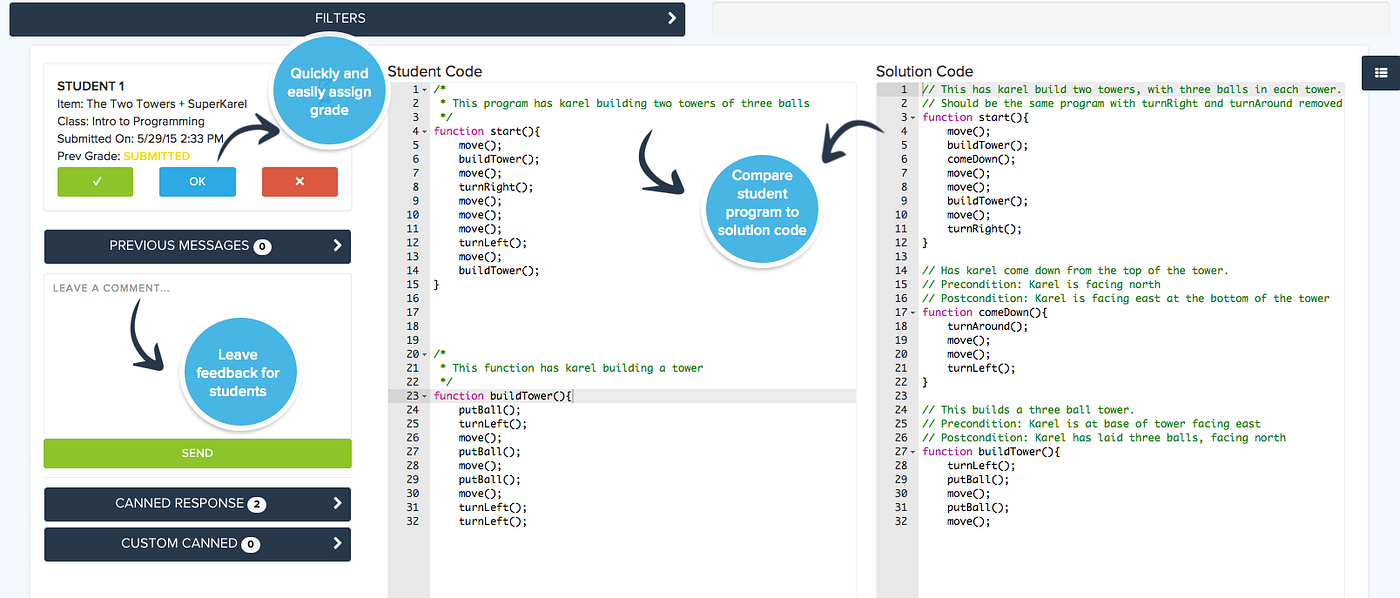Reject submission with the X option
The height and width of the screenshot is (598, 1400).
(299, 182)
